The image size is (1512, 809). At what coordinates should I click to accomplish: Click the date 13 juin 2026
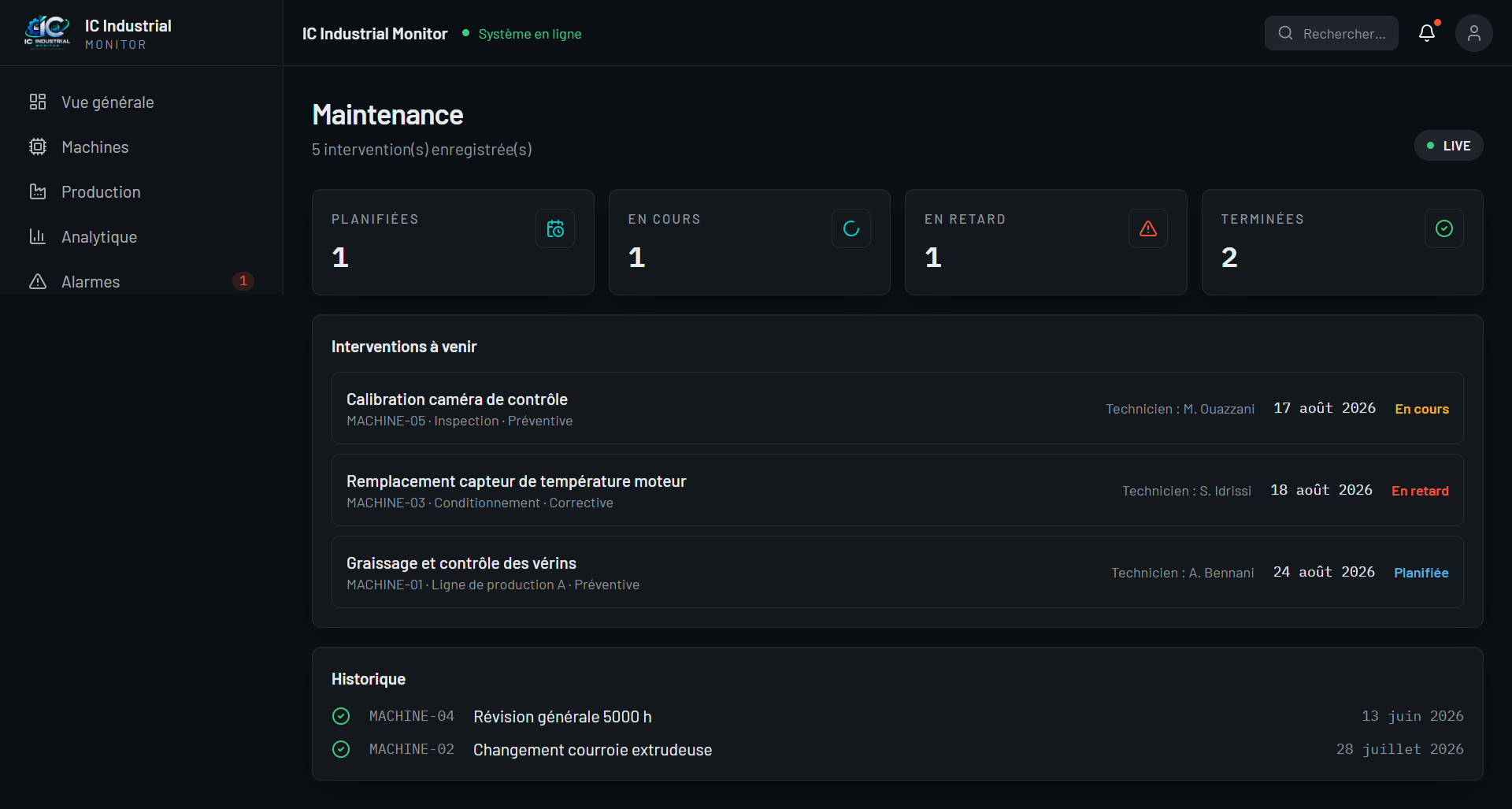[1413, 716]
